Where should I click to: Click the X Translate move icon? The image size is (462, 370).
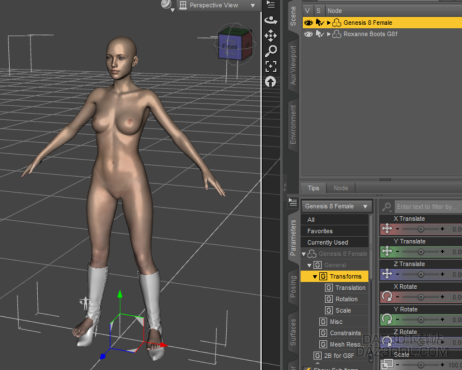(x=387, y=229)
